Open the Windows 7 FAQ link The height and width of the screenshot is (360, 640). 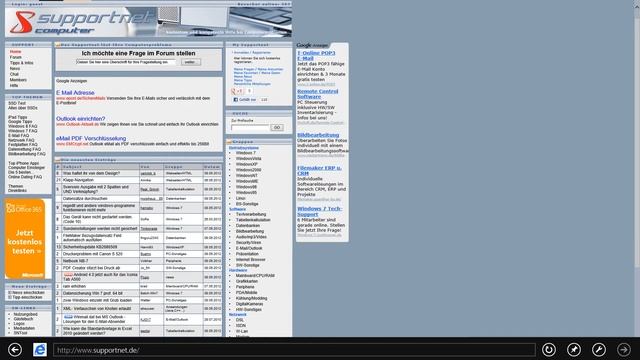pos(22,131)
